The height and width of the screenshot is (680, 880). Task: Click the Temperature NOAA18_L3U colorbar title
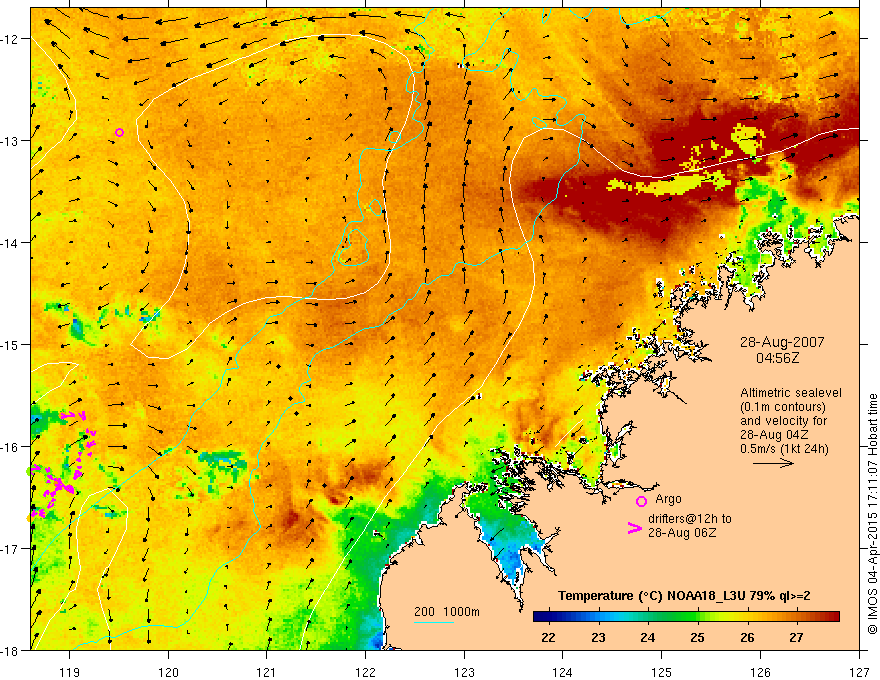pos(684,596)
